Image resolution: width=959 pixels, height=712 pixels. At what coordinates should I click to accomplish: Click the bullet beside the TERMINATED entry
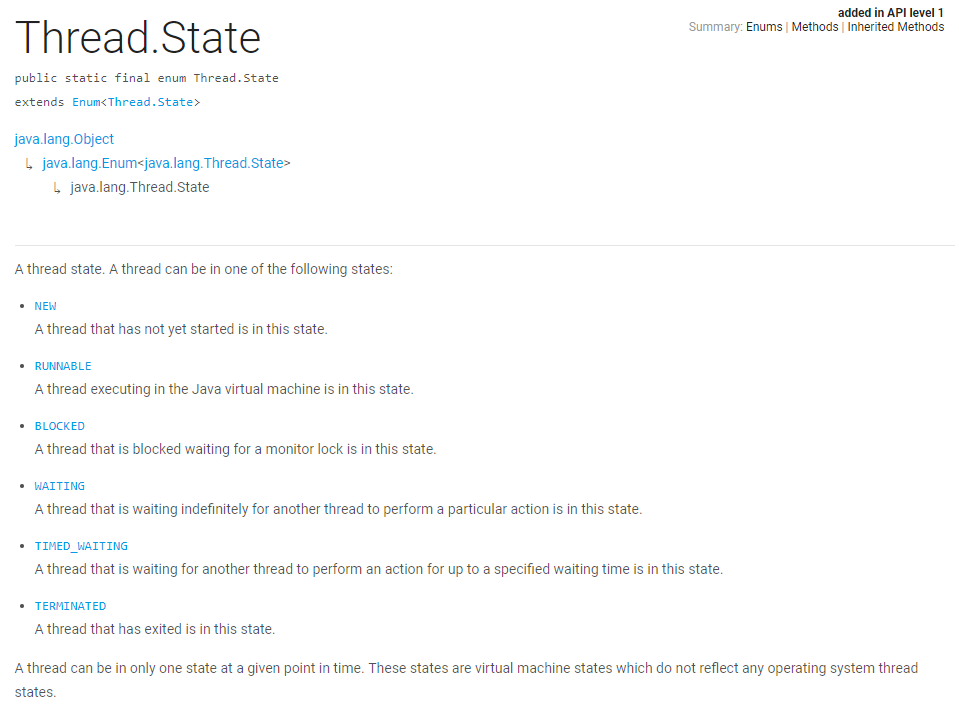click(23, 607)
